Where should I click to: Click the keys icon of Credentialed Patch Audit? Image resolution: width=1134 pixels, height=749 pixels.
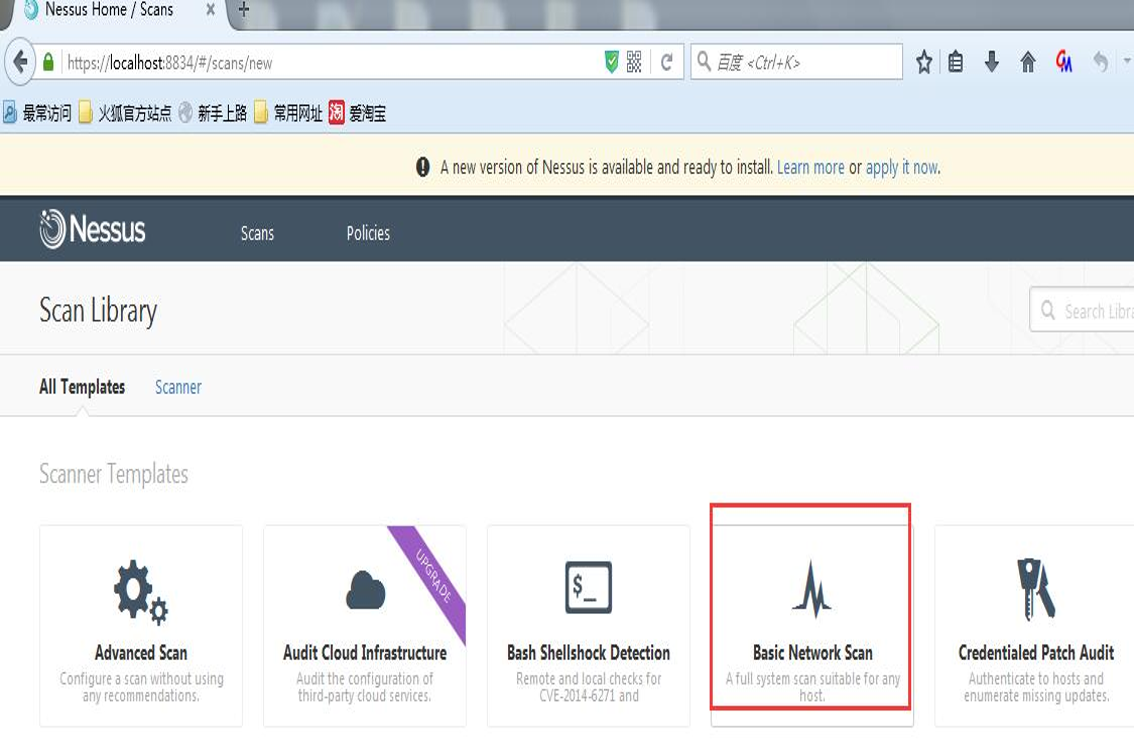tap(1036, 589)
